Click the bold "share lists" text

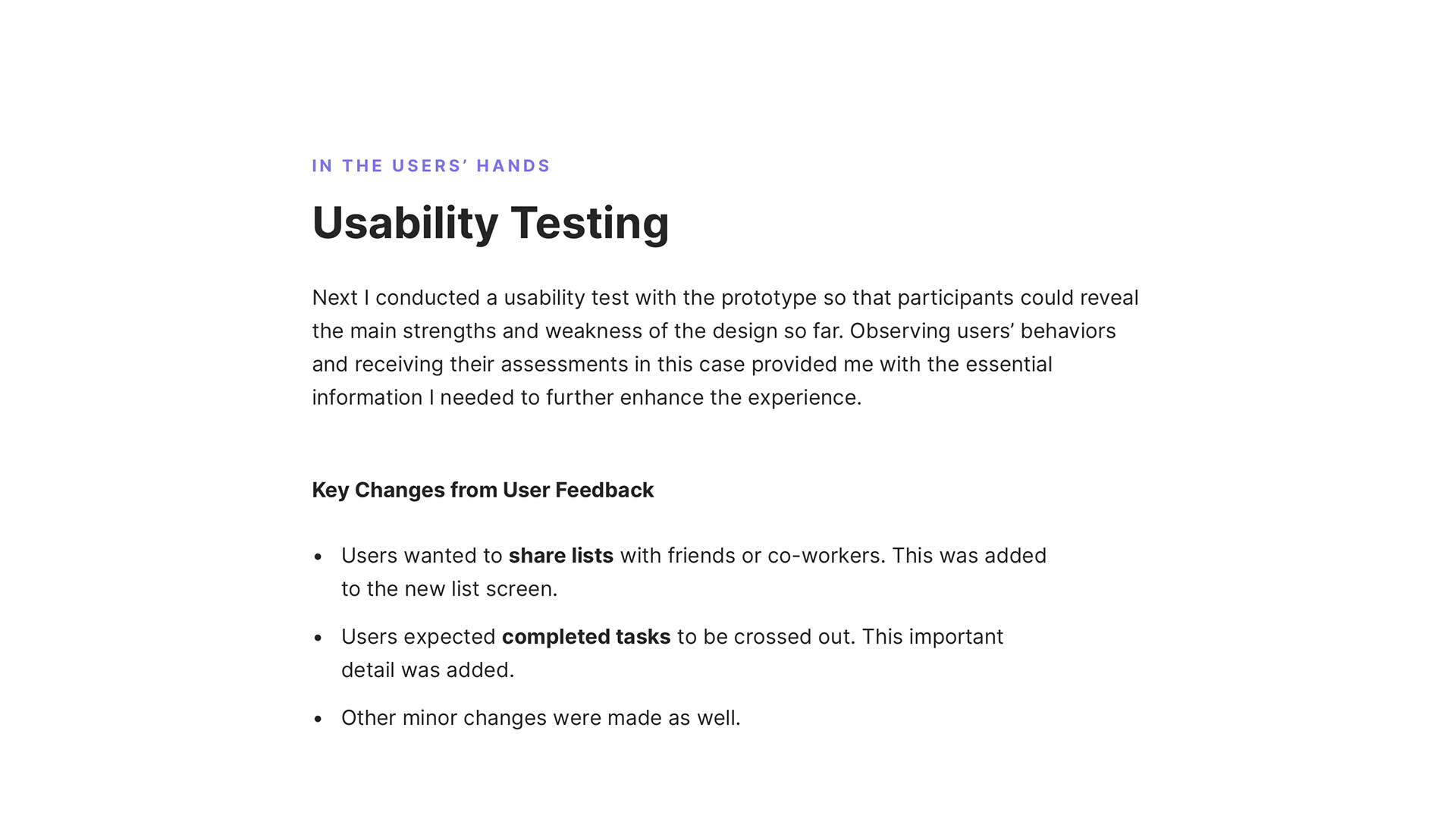(560, 556)
